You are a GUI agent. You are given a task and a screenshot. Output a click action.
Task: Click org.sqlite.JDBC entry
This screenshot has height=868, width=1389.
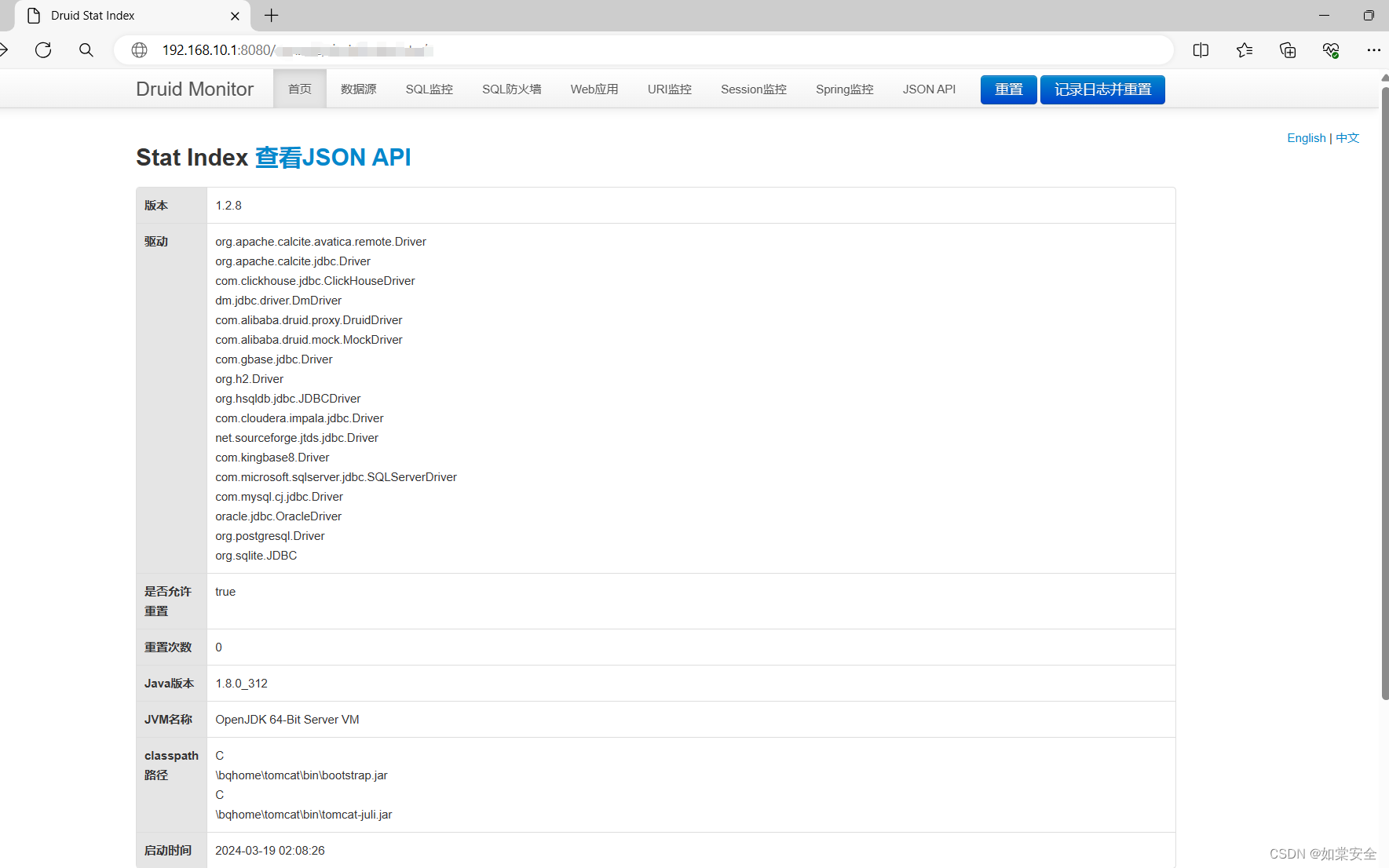click(257, 556)
